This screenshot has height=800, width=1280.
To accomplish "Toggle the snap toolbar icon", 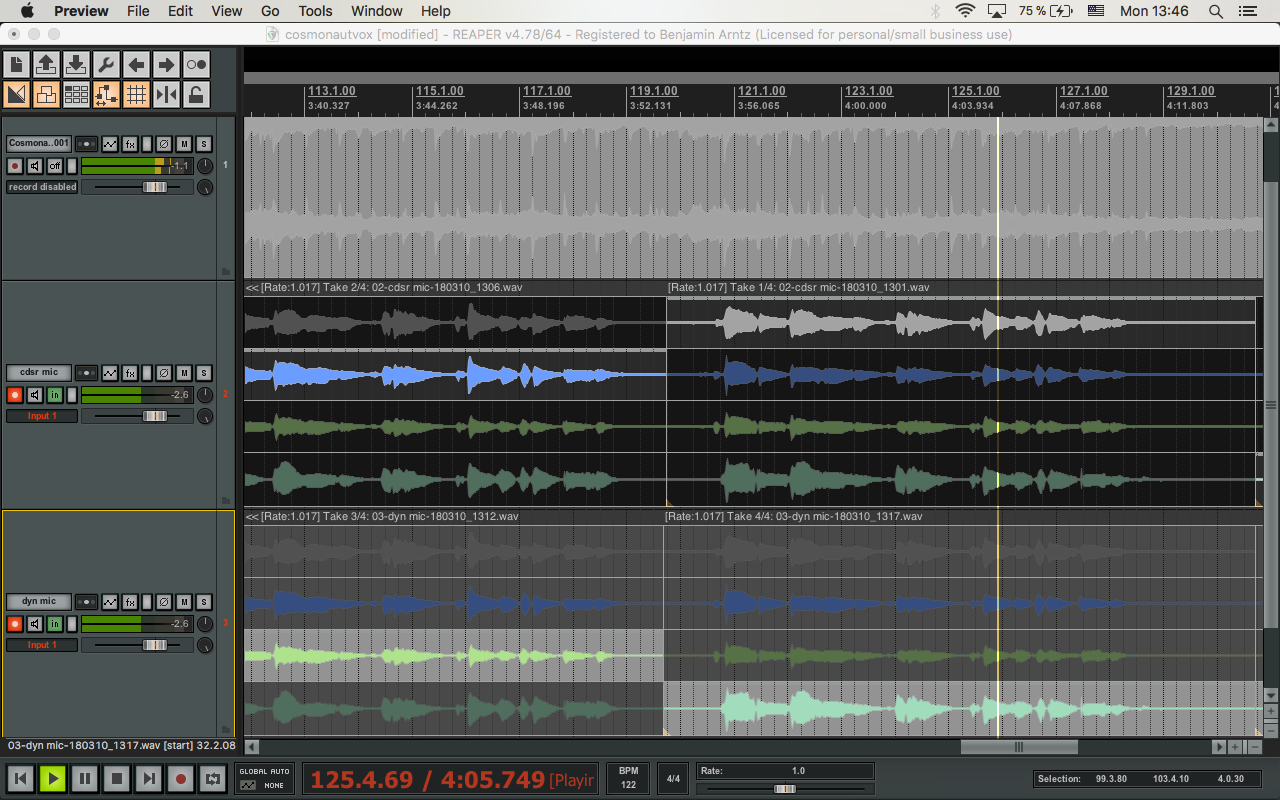I will click(166, 95).
